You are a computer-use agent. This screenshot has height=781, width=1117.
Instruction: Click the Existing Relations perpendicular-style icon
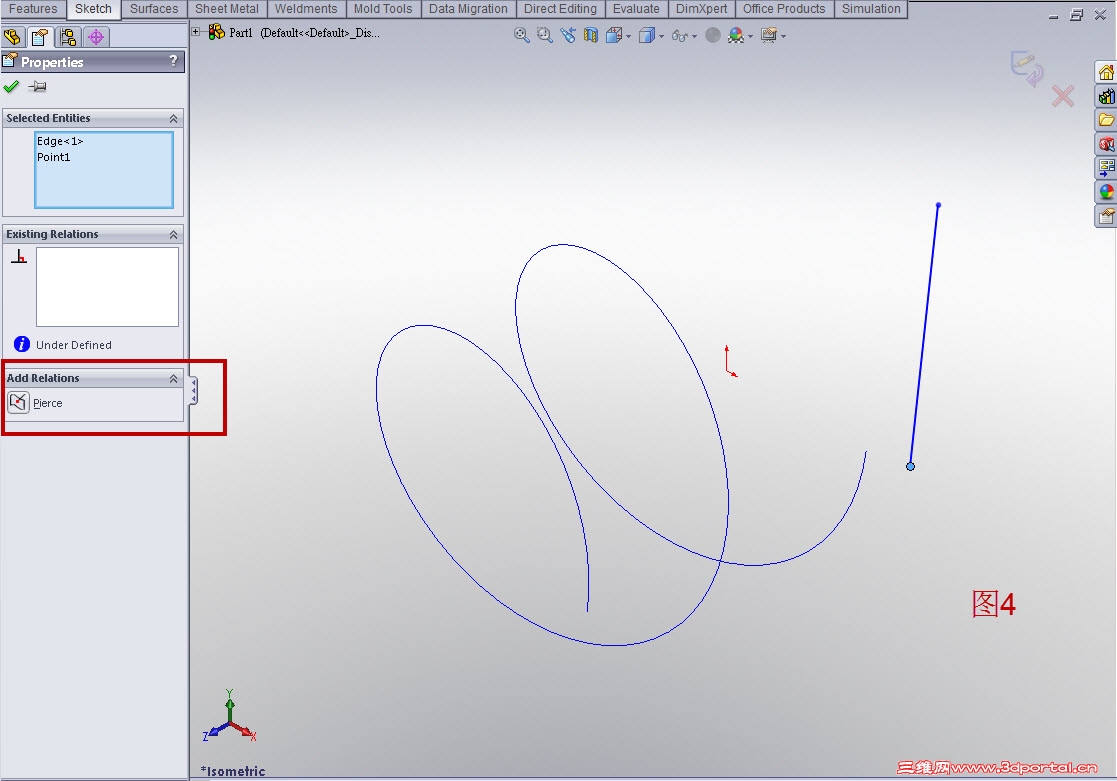19,257
